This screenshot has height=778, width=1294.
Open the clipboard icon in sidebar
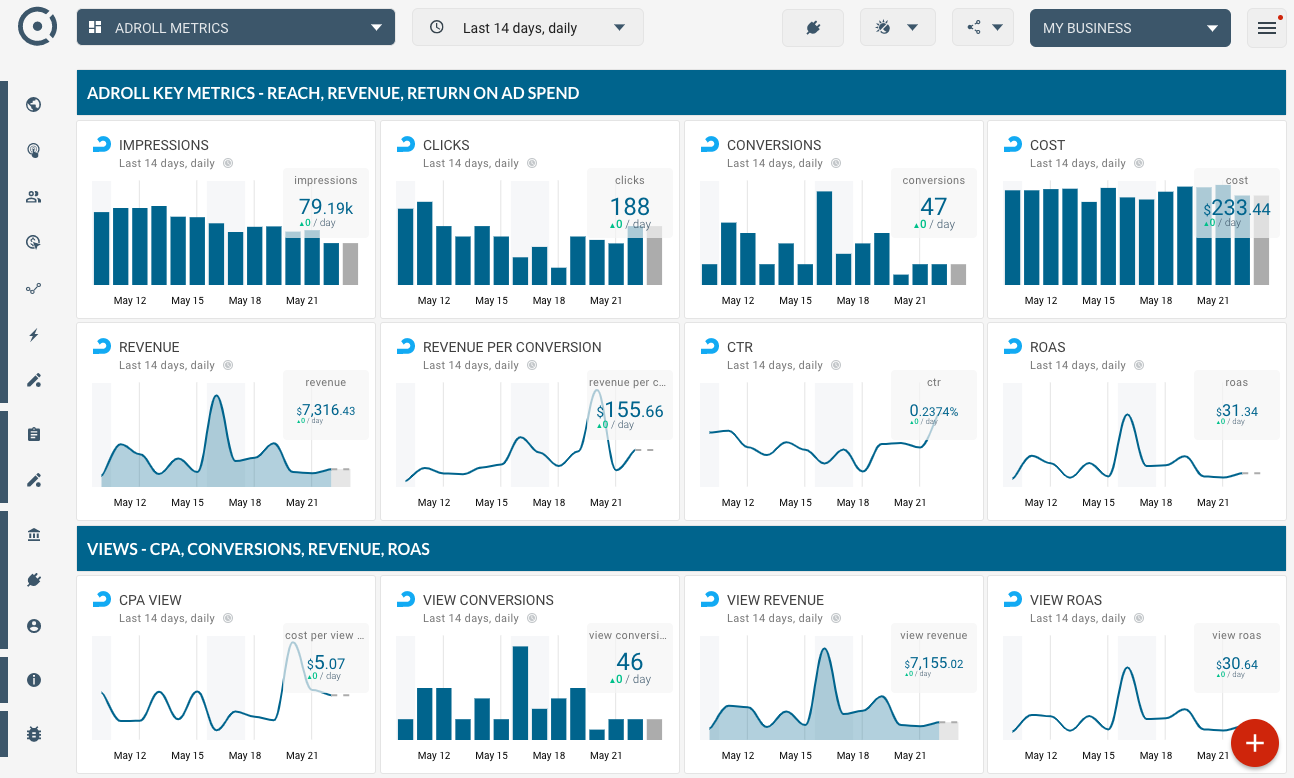tap(34, 434)
